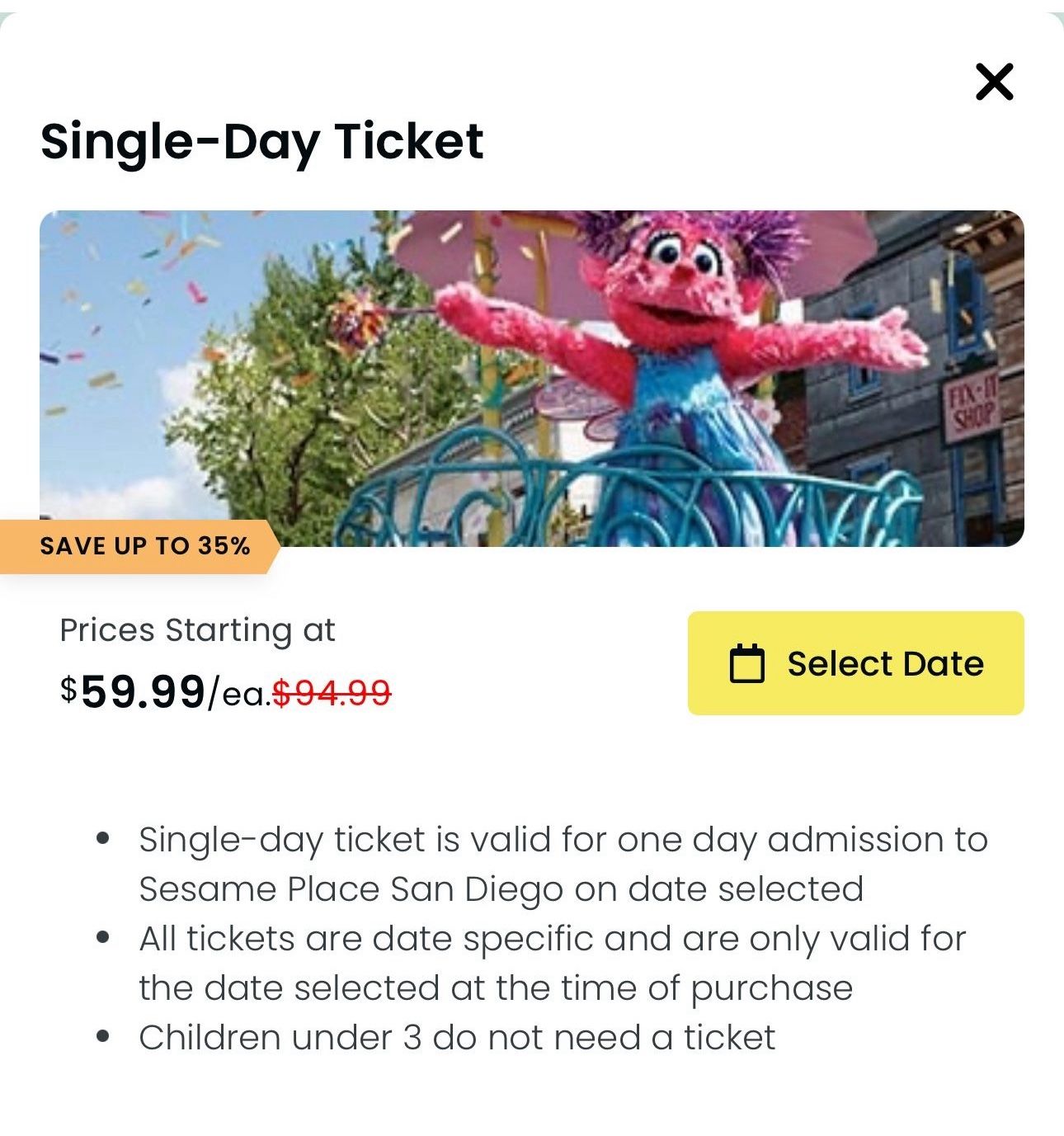Select the Prices Starting at label
Viewport: 1064px width, 1136px height.
197,630
